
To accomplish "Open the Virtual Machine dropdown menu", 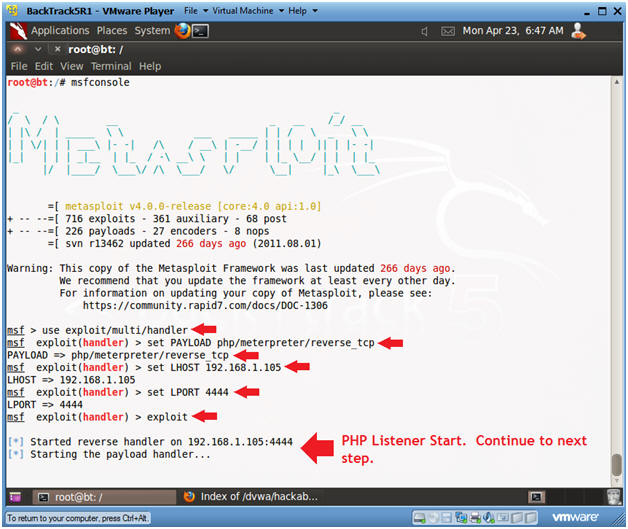I will tap(248, 11).
